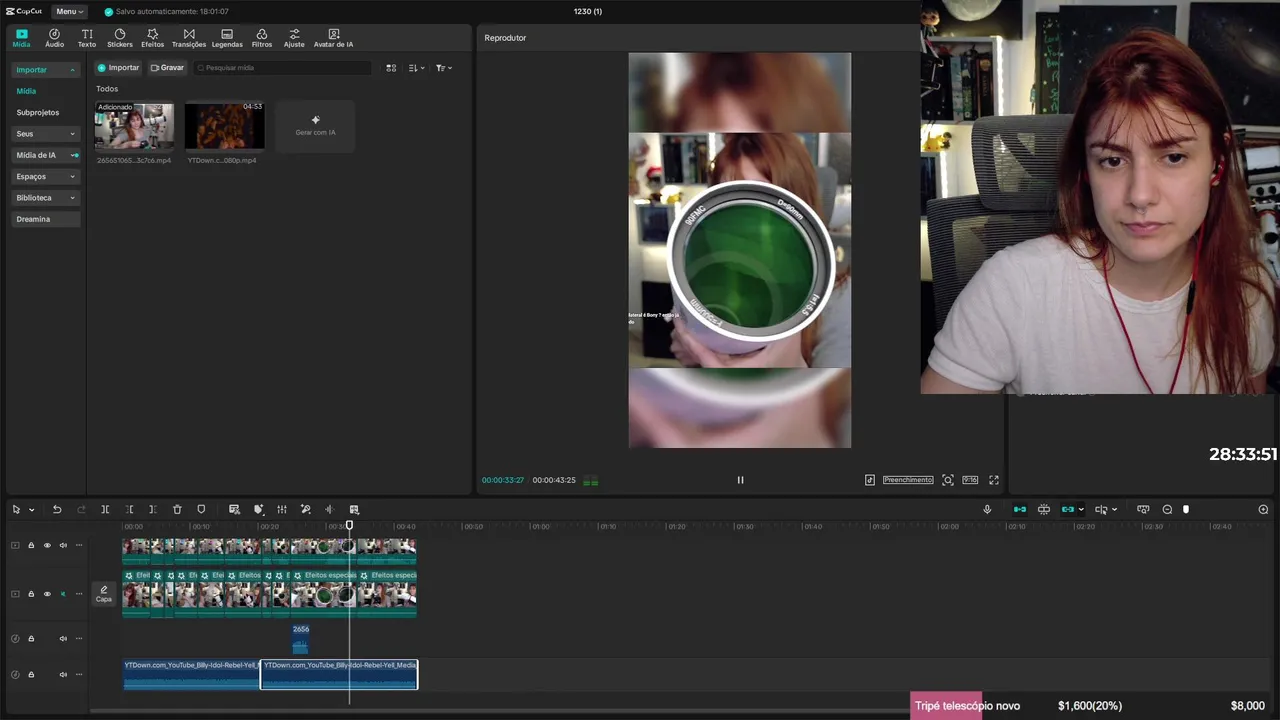Open the linkage options dropdown arrow

(1081, 510)
